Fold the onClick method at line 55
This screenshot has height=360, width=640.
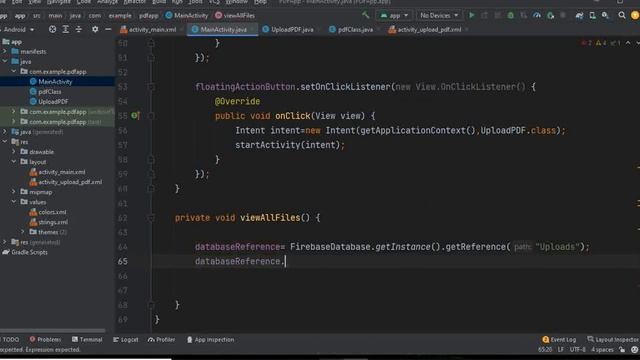pyautogui.click(x=151, y=116)
